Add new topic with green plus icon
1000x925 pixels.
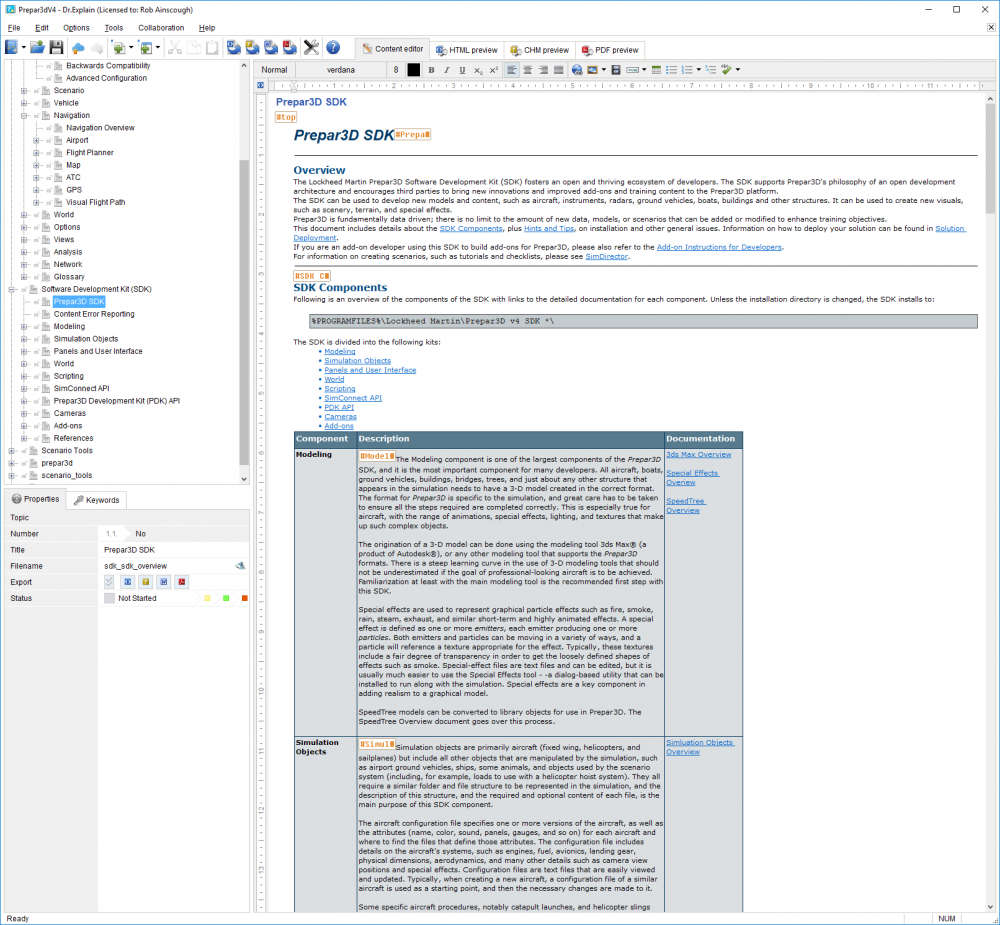118,48
